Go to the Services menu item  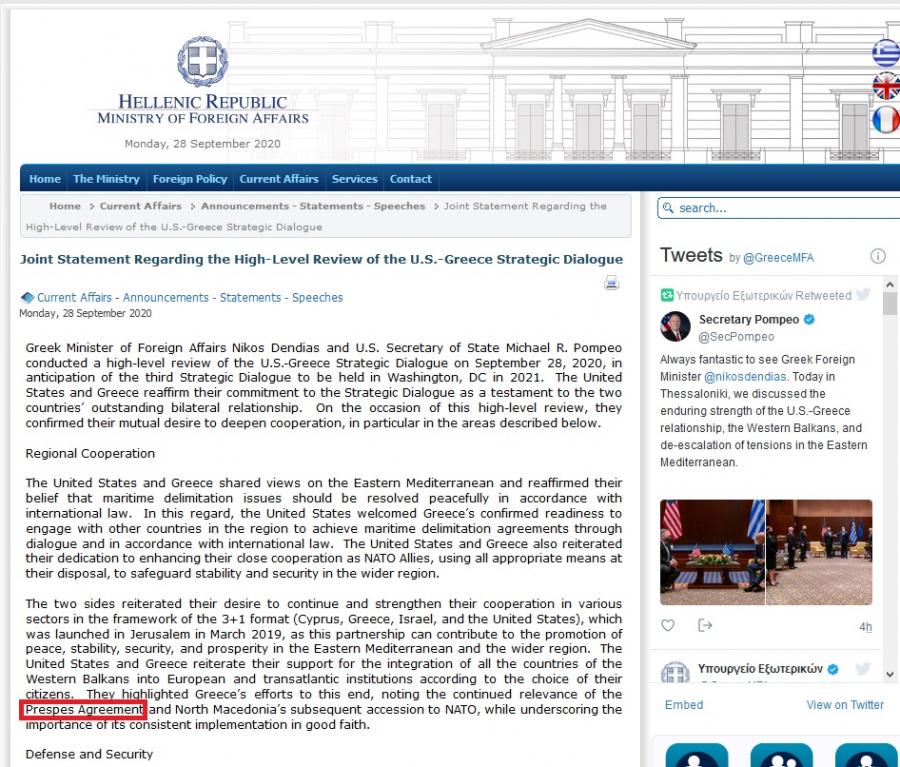[354, 179]
